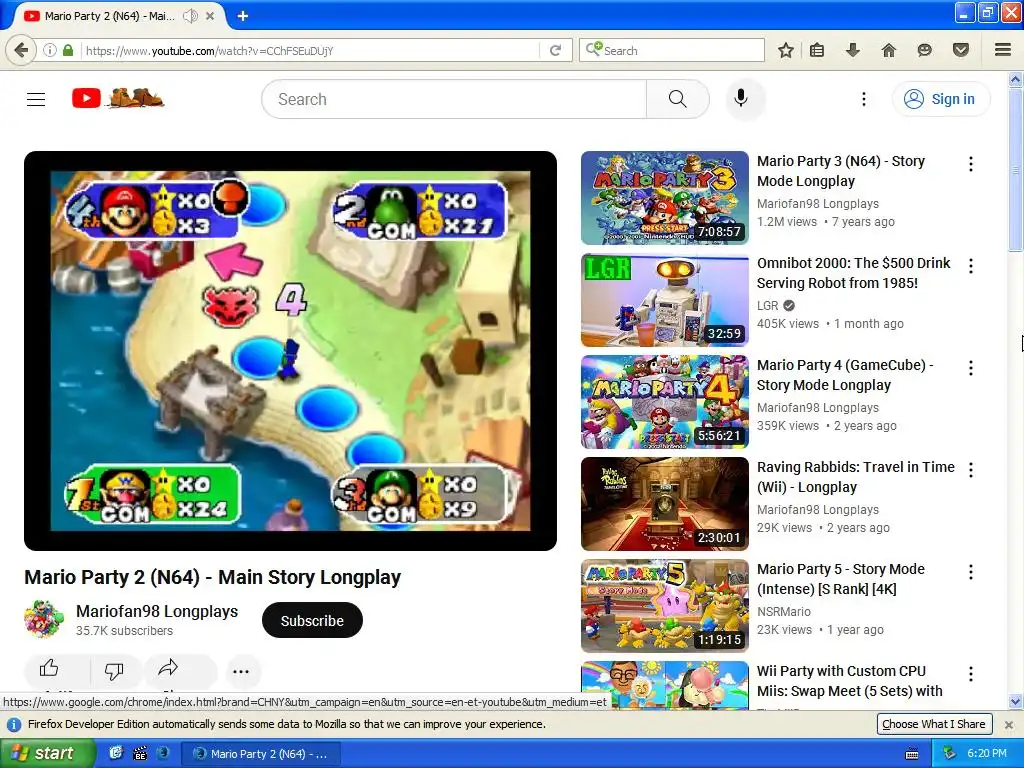
Task: Click in the YouTube search field
Action: (x=455, y=99)
